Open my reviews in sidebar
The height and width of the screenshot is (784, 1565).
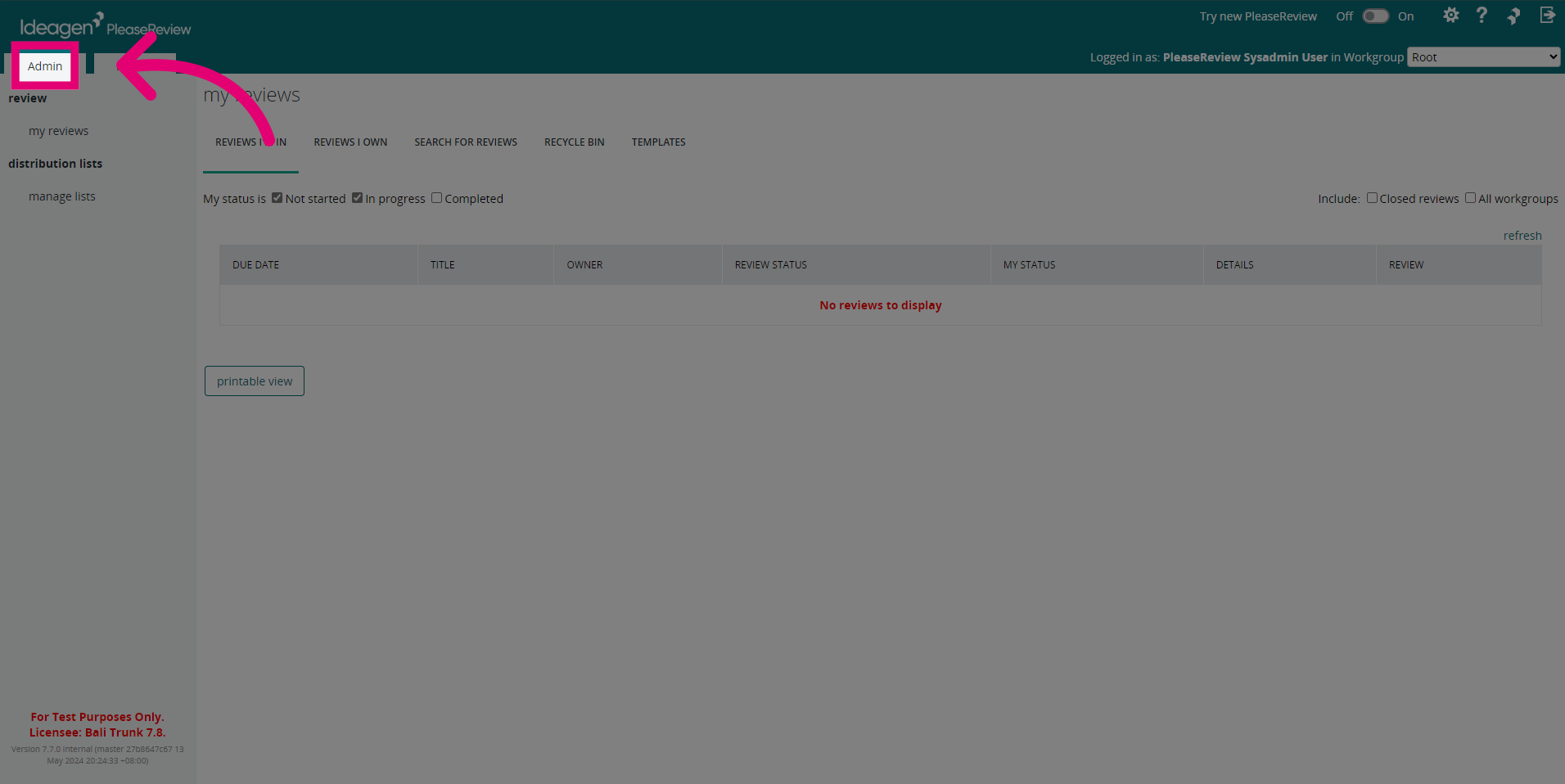(58, 131)
